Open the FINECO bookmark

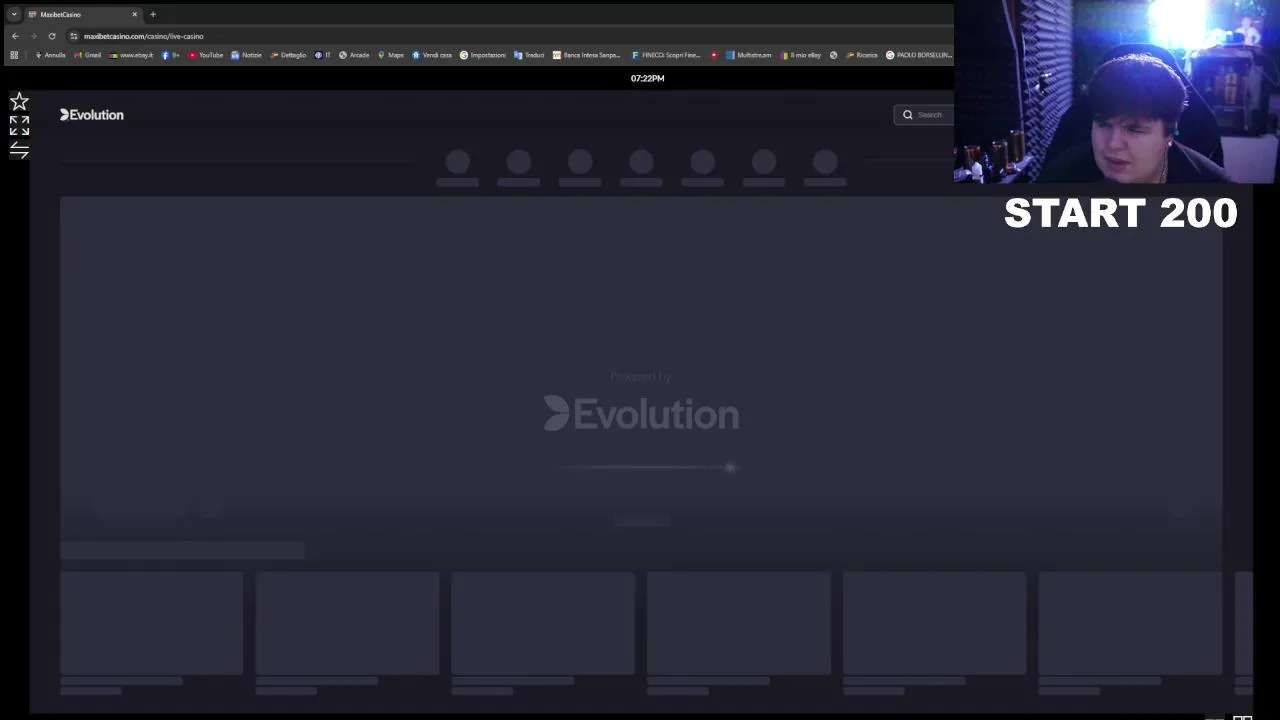(666, 55)
